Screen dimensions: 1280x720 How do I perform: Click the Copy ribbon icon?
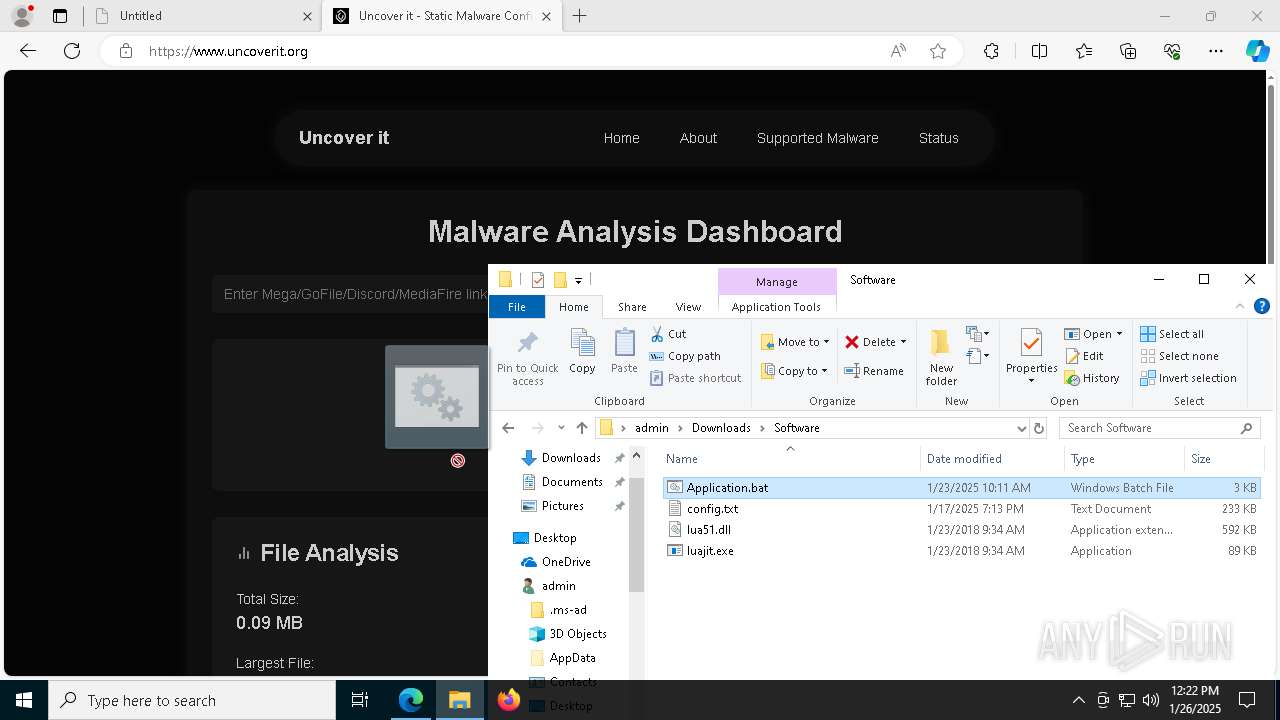(582, 352)
